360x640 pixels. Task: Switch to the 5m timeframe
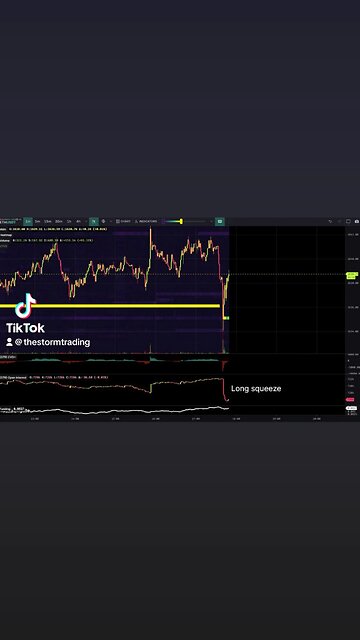(x=38, y=221)
